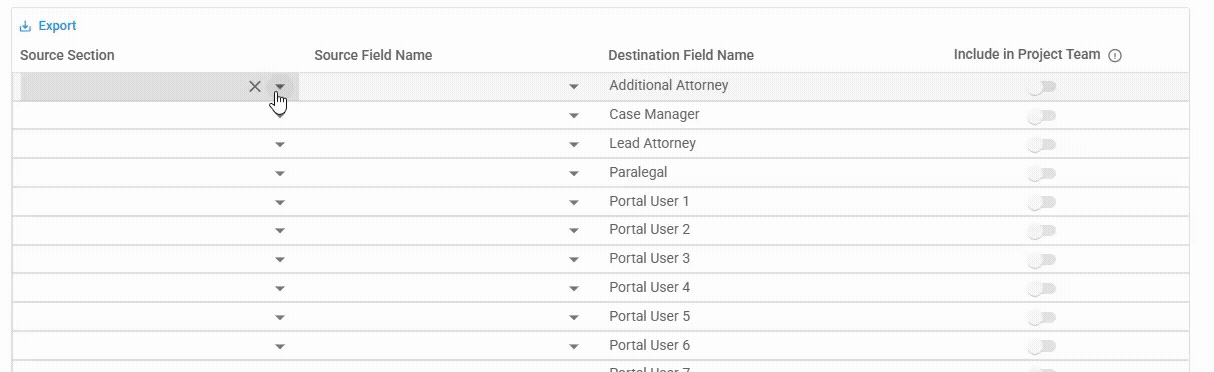Viewport: 1214px width, 372px height.
Task: Open Source Section dropdown for Additional Attorney
Action: click(x=280, y=87)
